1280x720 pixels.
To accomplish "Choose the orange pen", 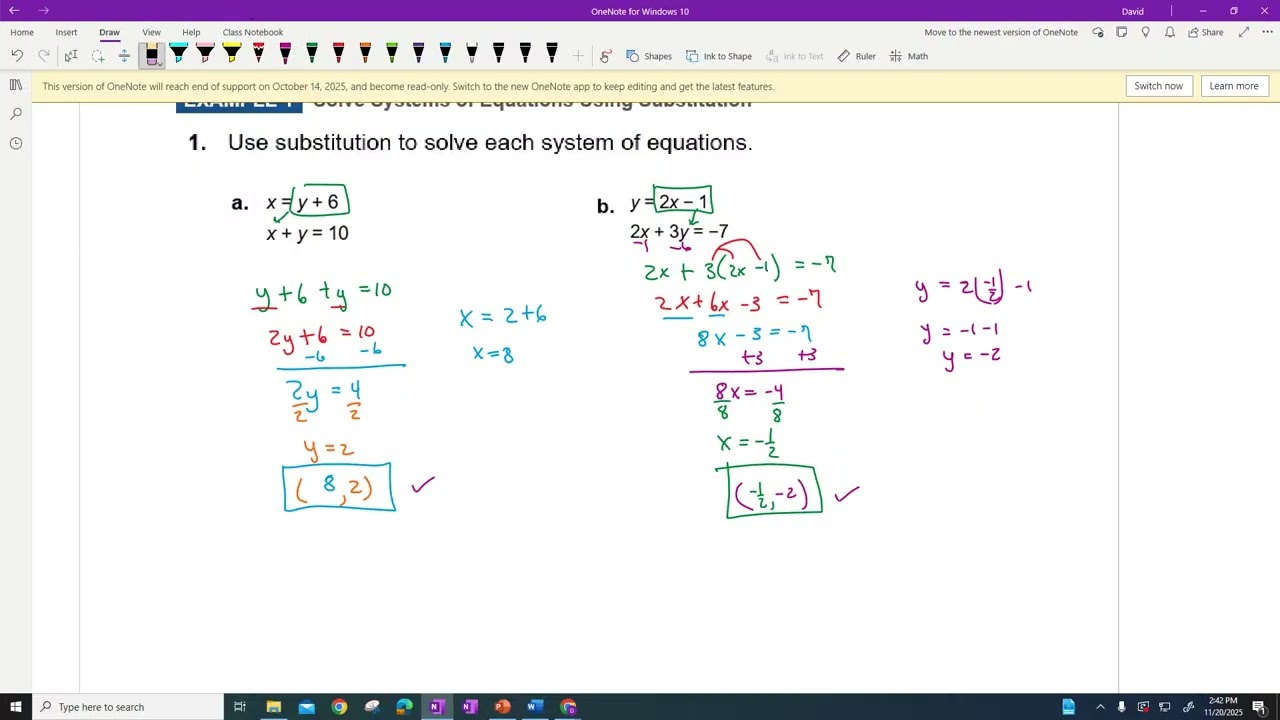I will point(365,53).
